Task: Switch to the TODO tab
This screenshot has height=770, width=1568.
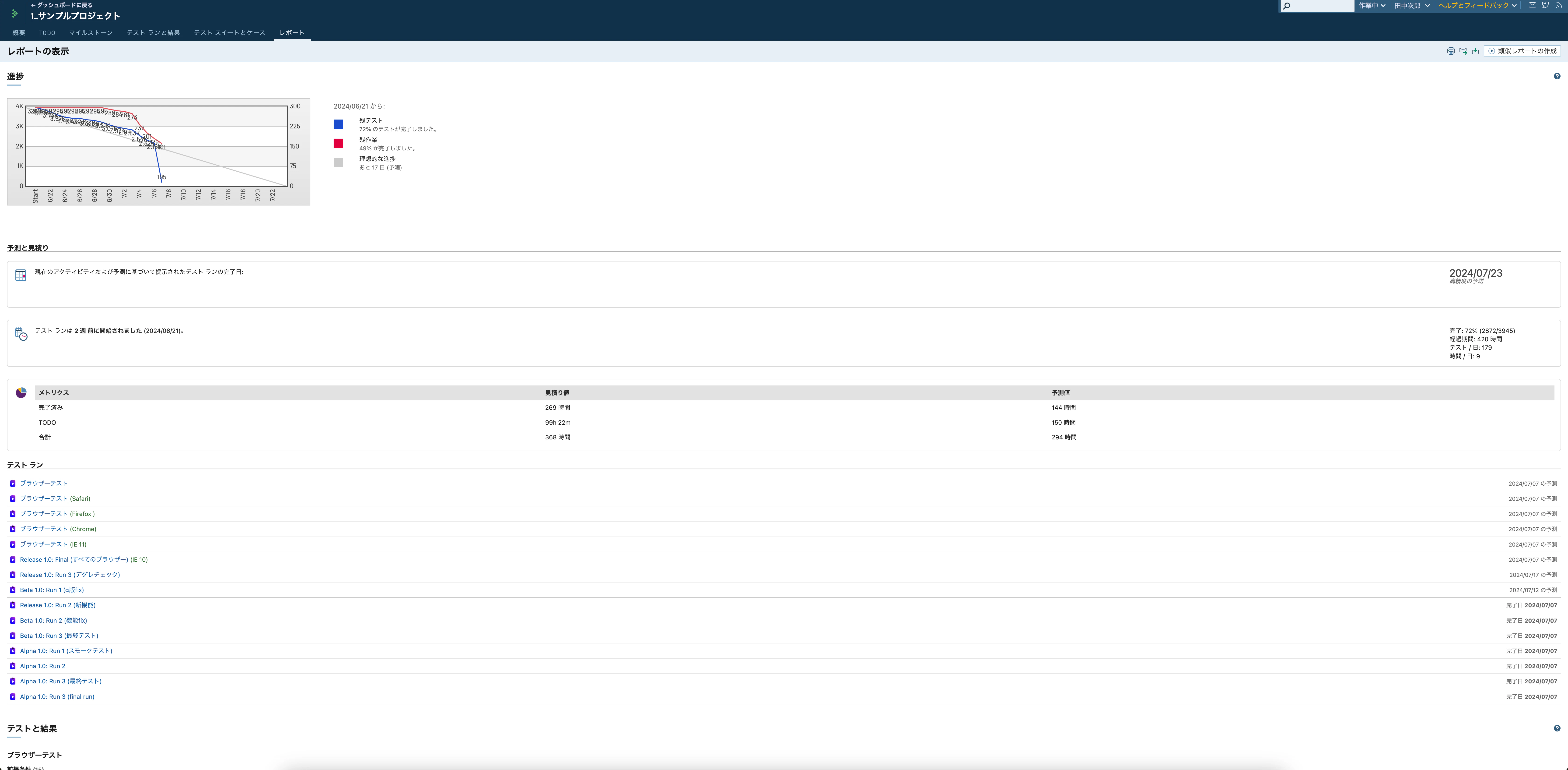Action: pos(47,33)
